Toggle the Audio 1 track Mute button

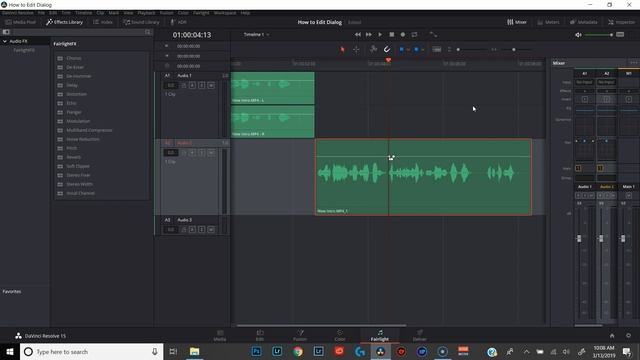211,85
